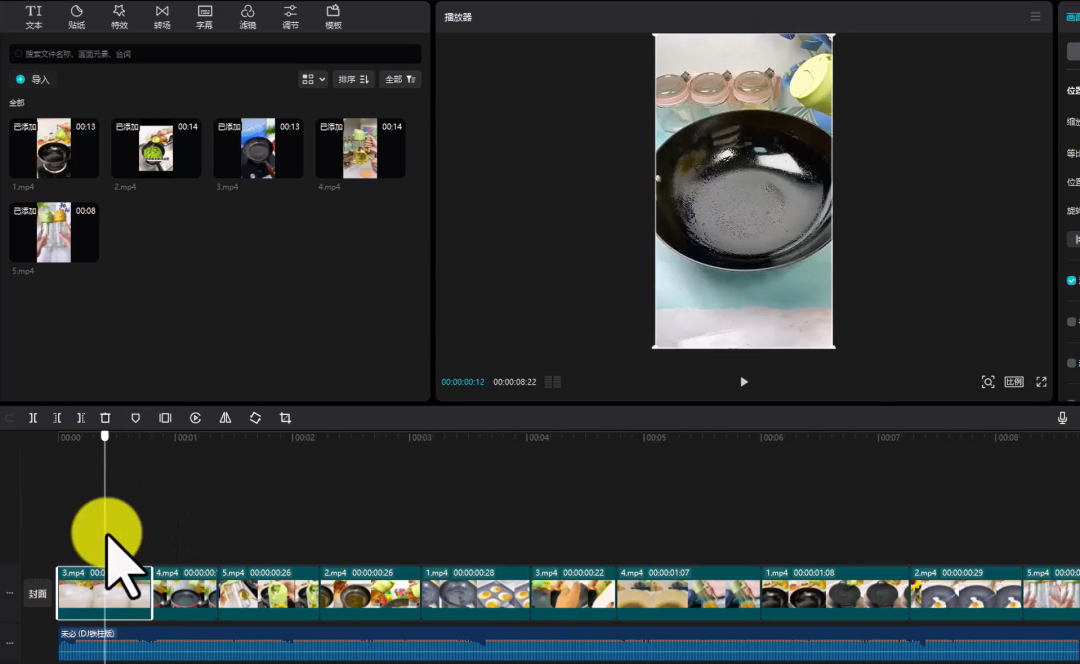
Task: Open video track options three-dots icon
Action: pyautogui.click(x=10, y=593)
